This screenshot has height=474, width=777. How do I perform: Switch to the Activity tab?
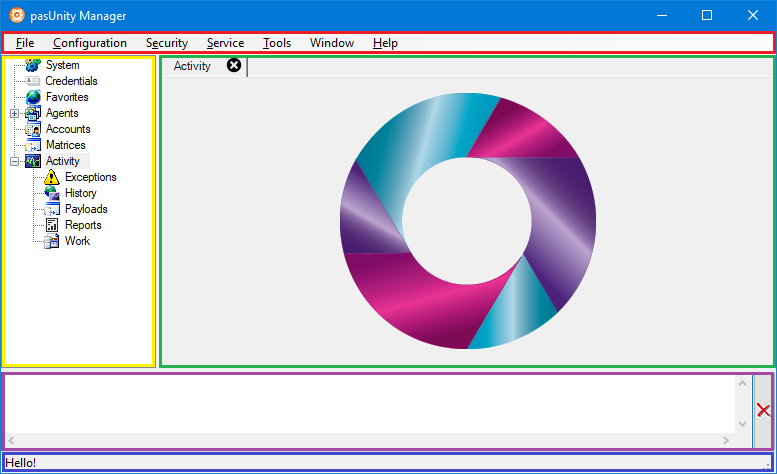point(192,66)
